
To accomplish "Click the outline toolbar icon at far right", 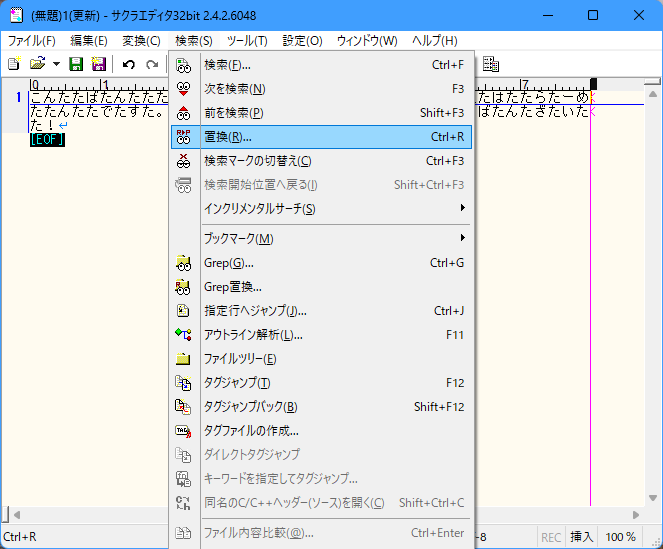I will [x=490, y=64].
